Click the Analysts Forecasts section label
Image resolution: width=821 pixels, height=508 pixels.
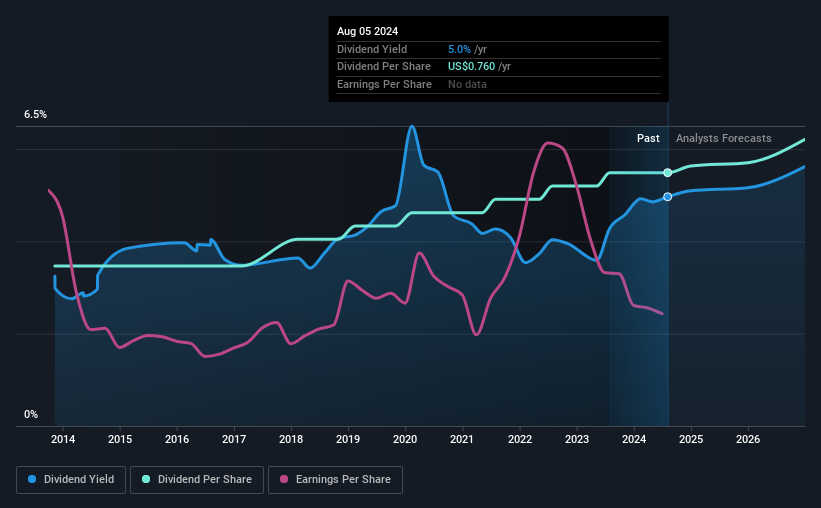pos(724,138)
